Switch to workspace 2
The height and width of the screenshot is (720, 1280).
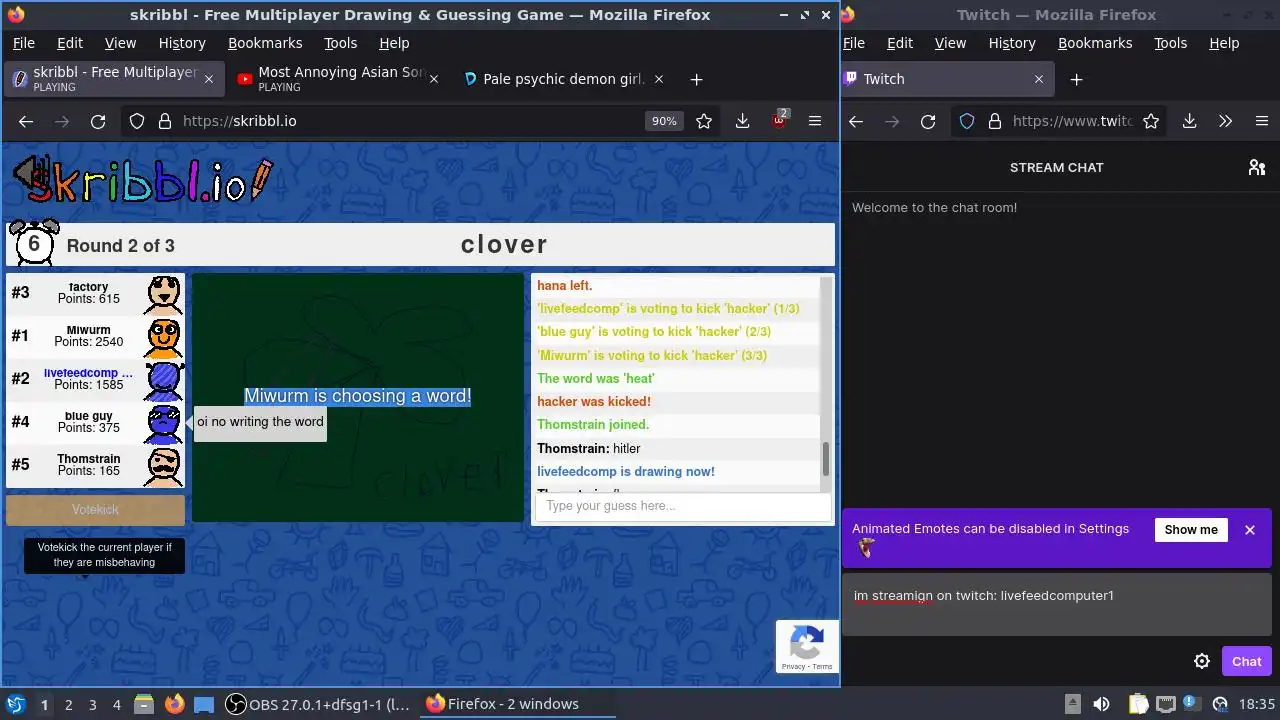pos(68,704)
